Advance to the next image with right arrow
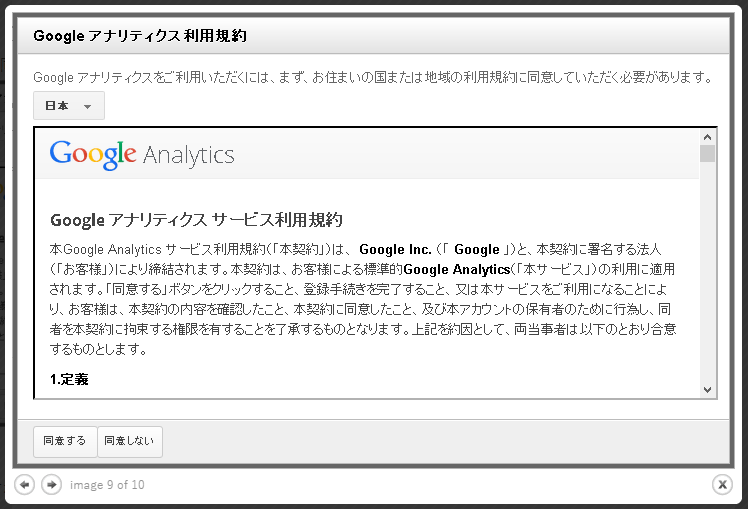This screenshot has height=509, width=748. point(52,485)
